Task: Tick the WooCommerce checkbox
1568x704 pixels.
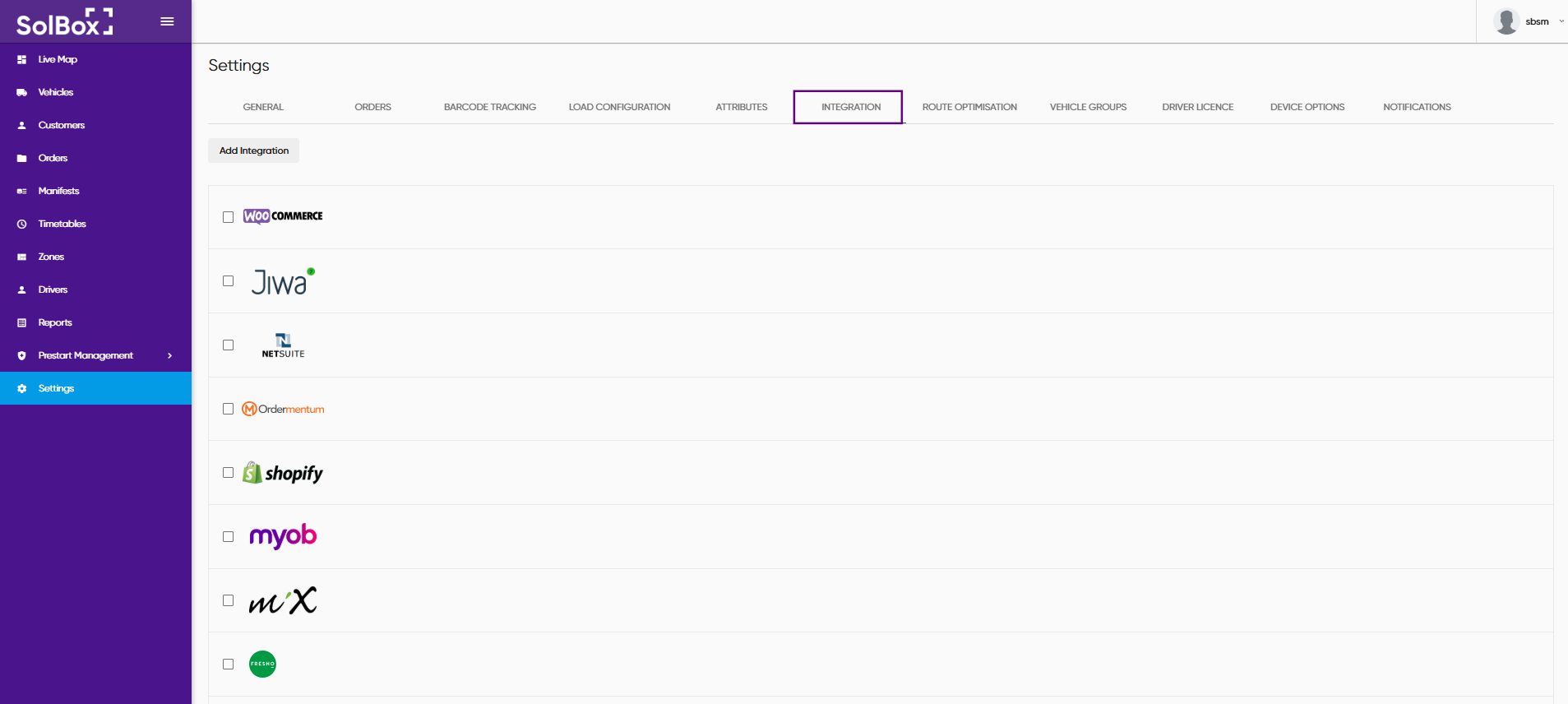Action: [228, 217]
